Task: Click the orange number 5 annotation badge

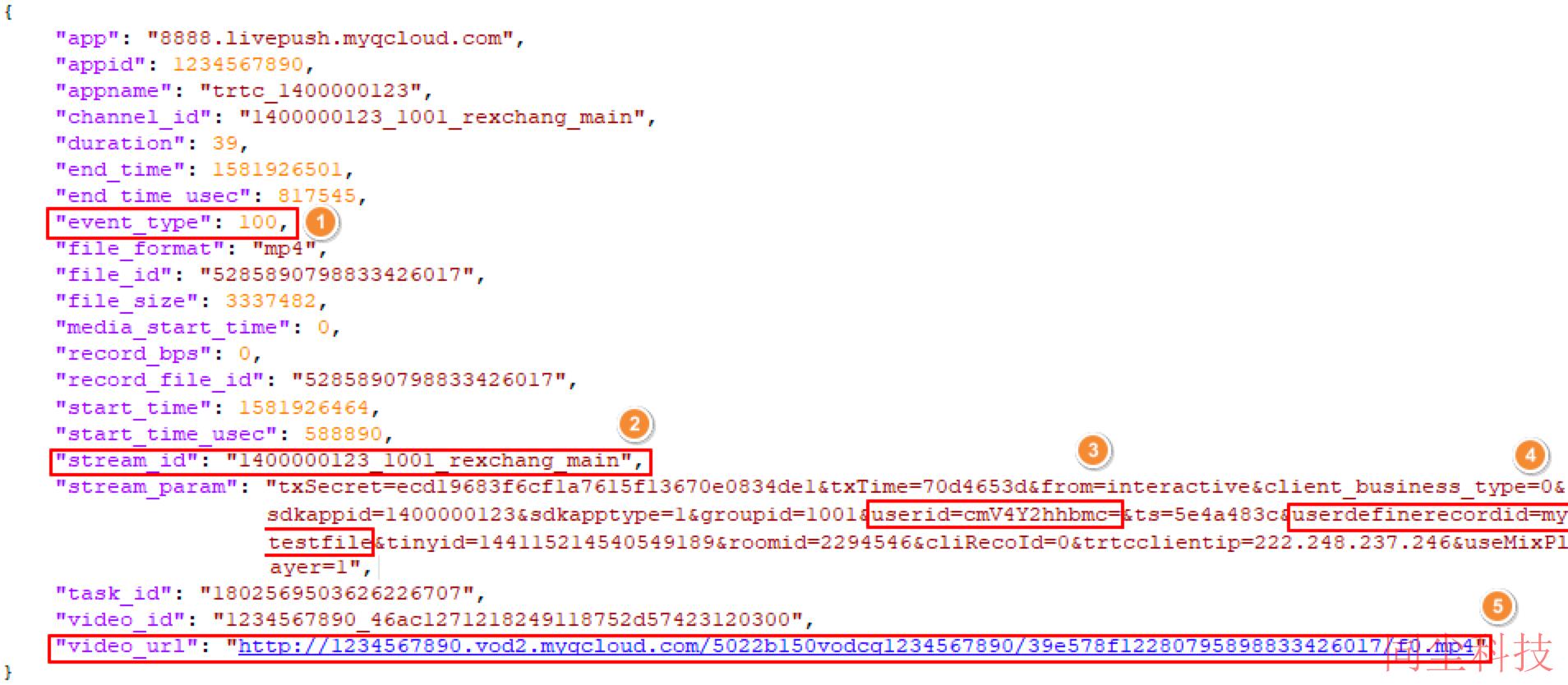Action: 1497,607
